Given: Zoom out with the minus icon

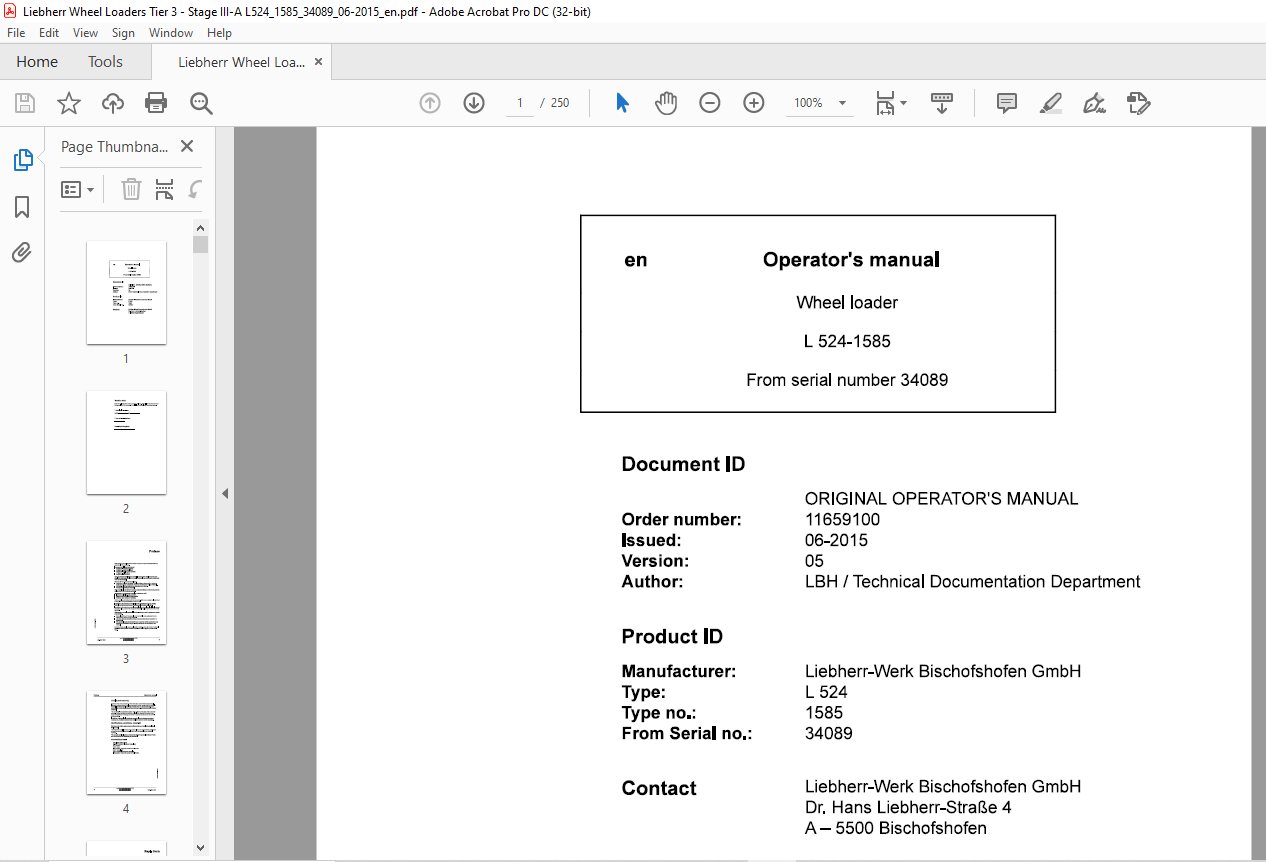Looking at the screenshot, I should click(x=710, y=103).
